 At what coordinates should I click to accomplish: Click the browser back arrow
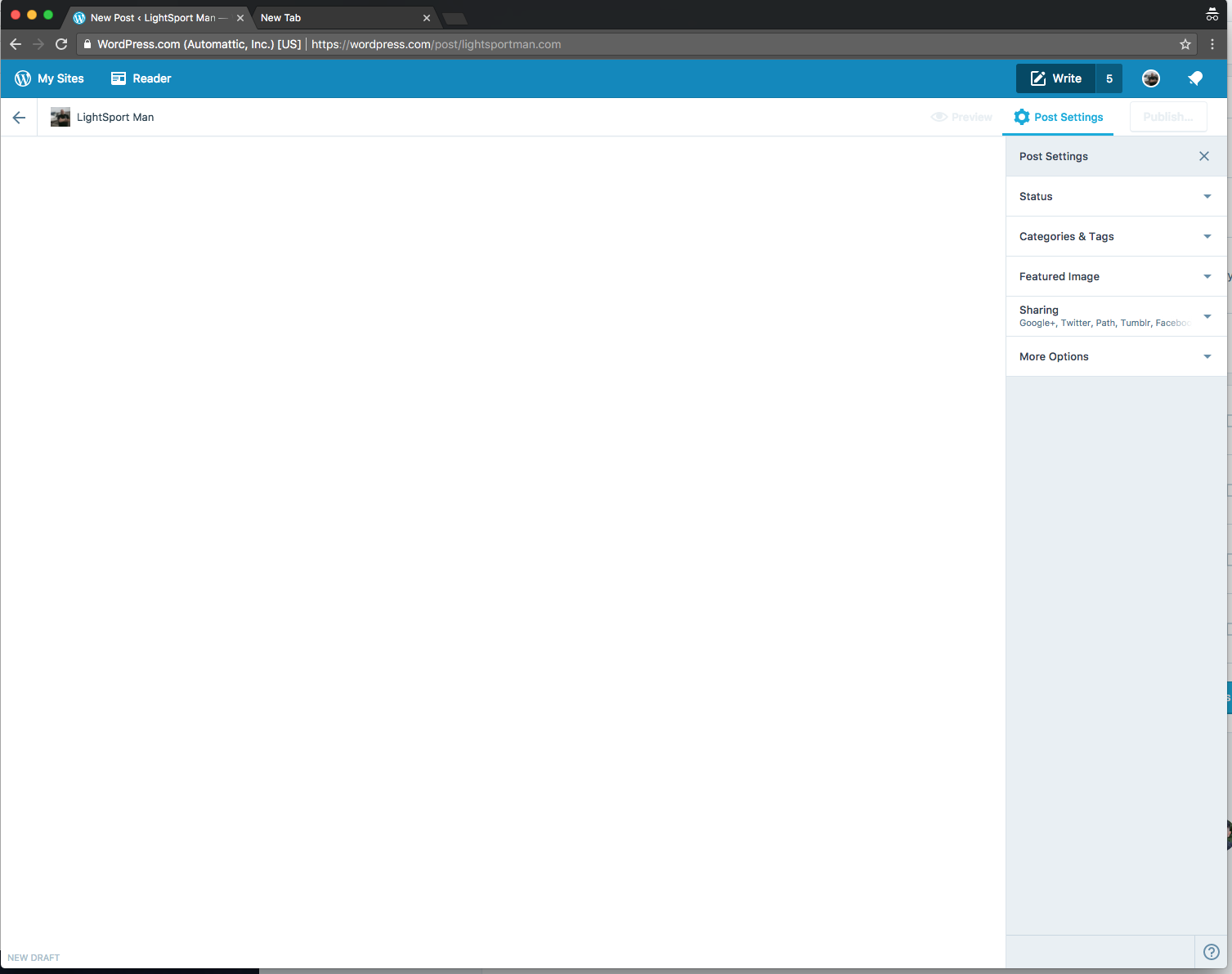16,44
